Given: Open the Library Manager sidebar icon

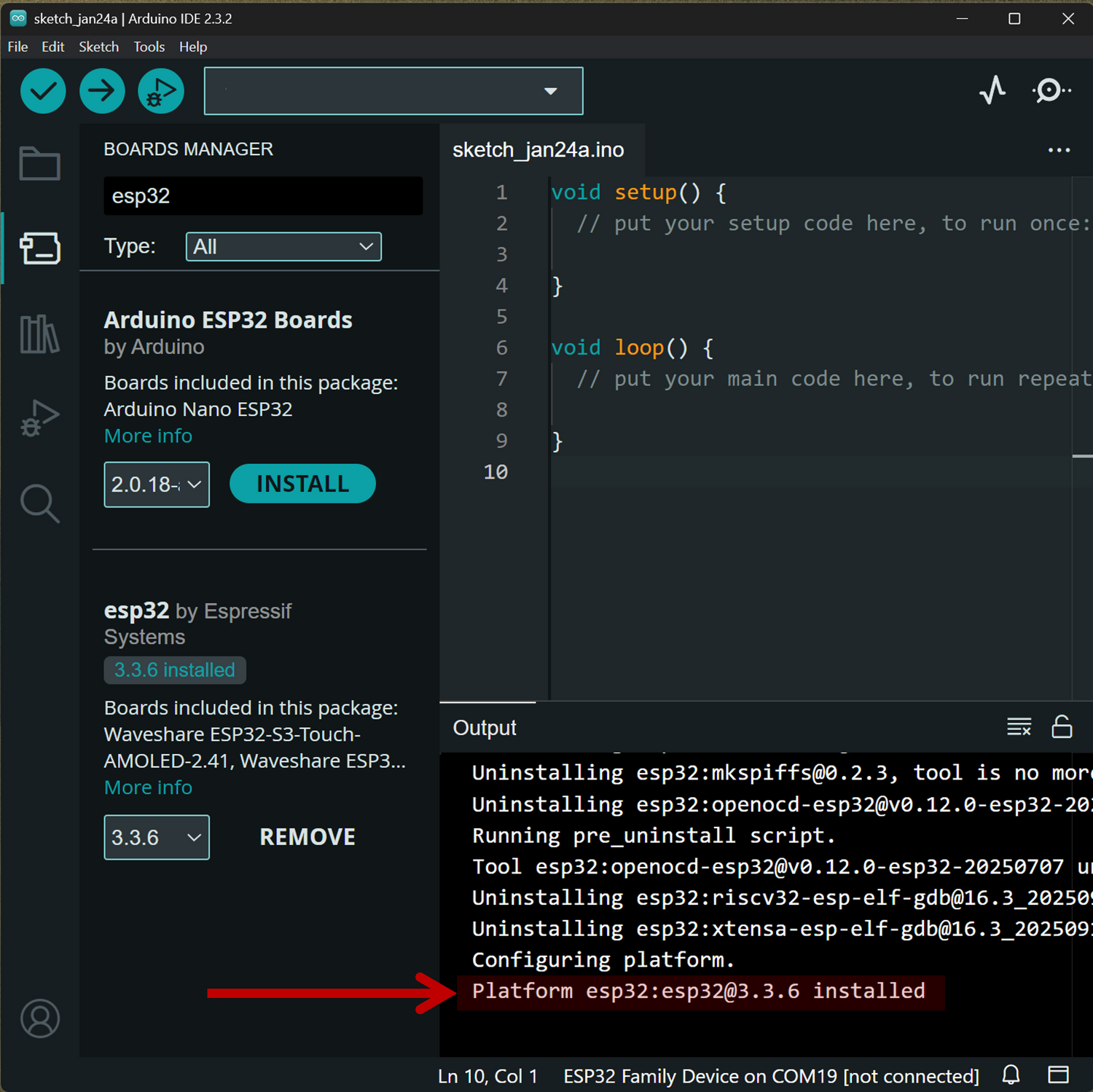Looking at the screenshot, I should pos(39,334).
